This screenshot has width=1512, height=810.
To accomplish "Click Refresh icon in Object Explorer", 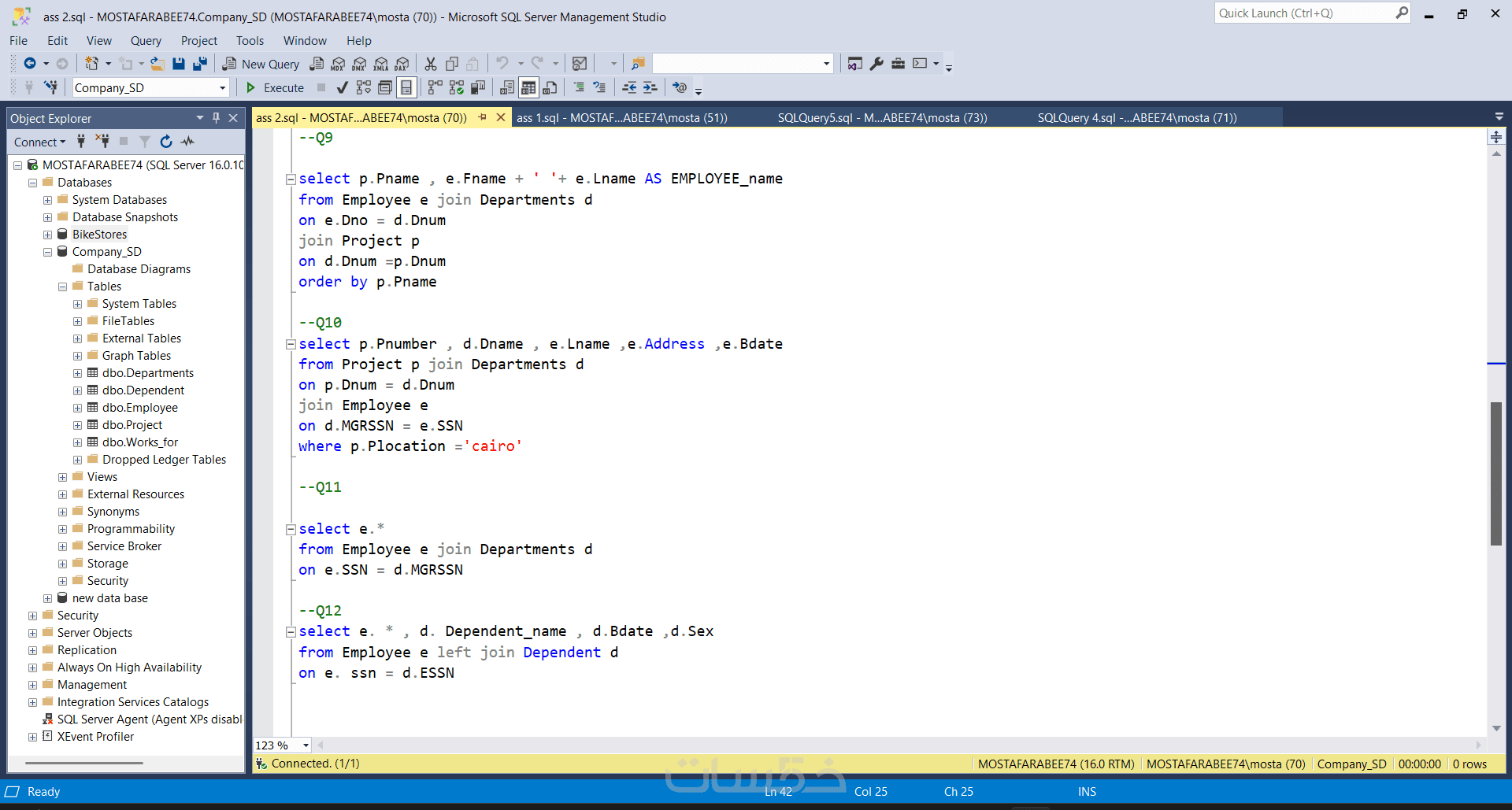I will (166, 142).
